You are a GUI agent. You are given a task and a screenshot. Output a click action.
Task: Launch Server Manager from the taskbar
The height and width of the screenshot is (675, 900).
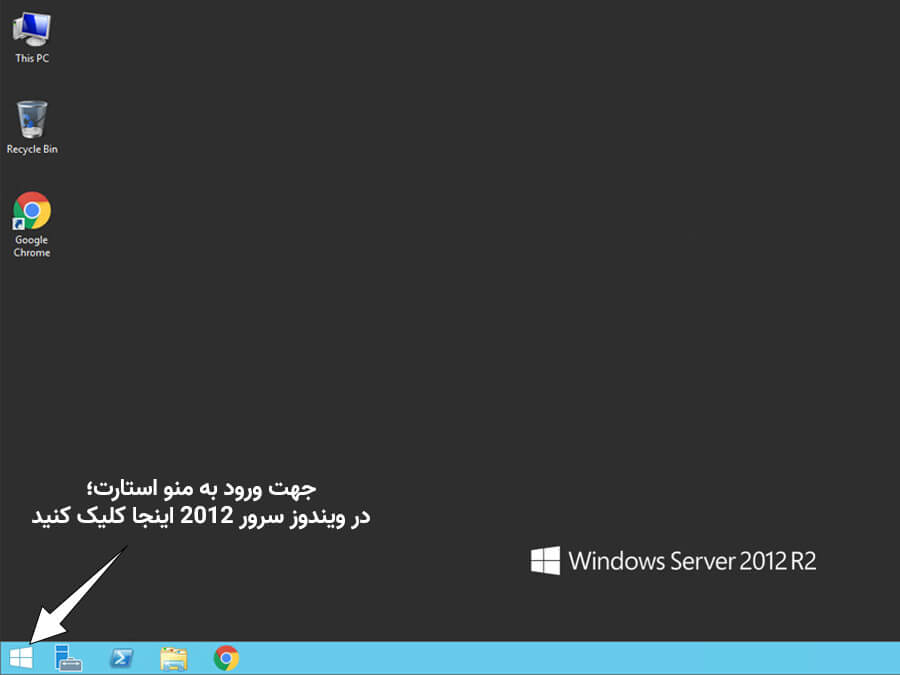[68, 658]
